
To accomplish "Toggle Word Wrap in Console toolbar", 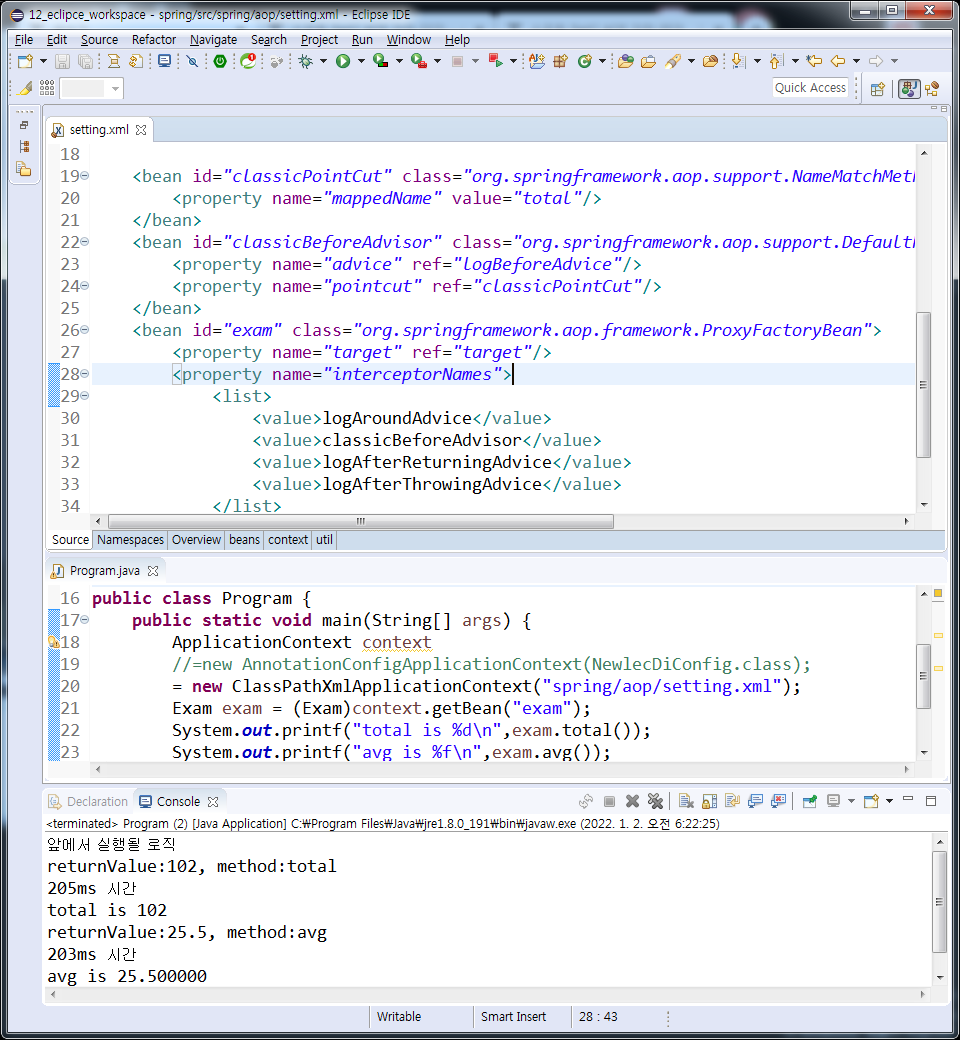I will [732, 801].
